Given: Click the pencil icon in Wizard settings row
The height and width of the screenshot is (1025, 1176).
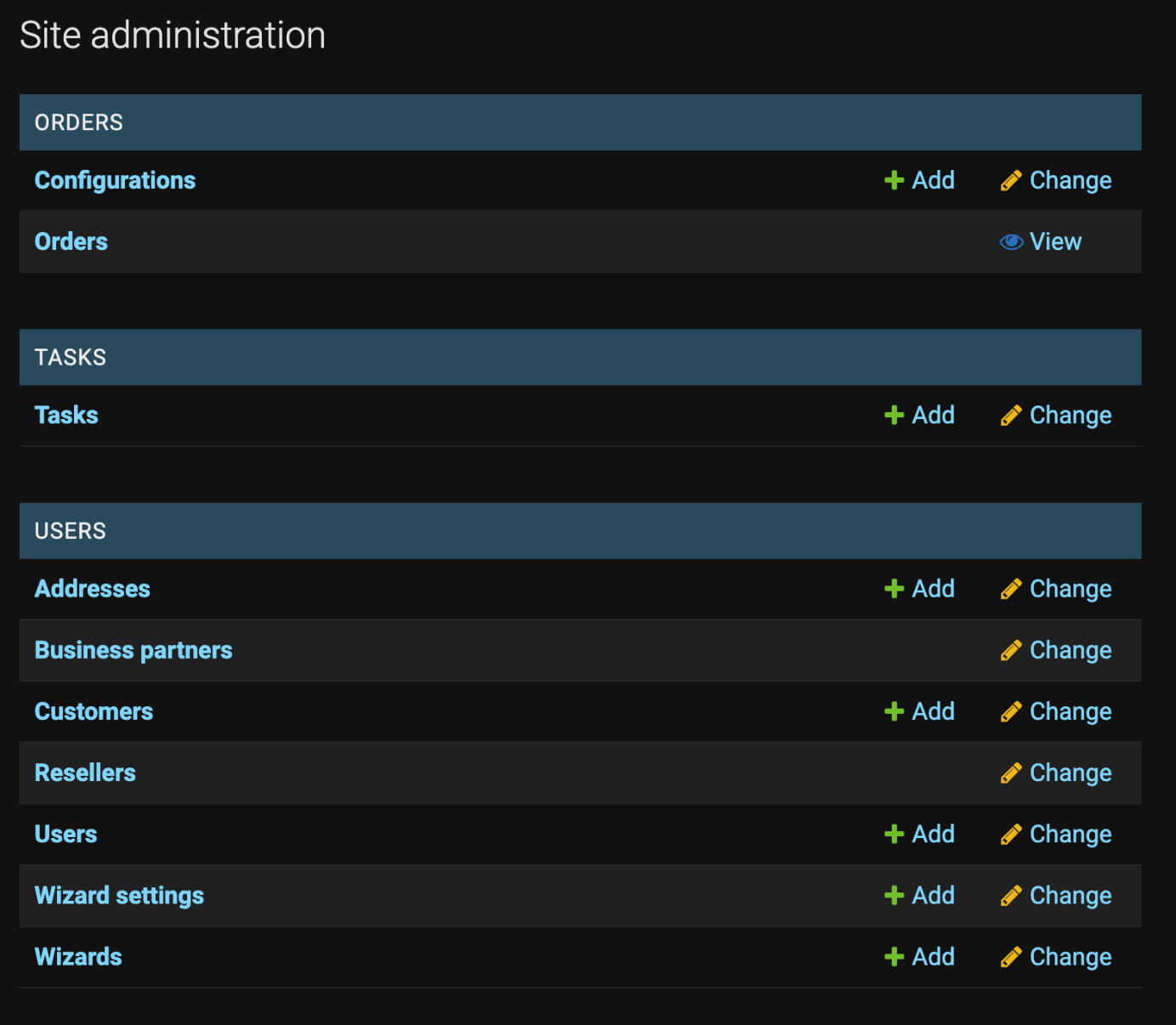Looking at the screenshot, I should tap(1011, 895).
